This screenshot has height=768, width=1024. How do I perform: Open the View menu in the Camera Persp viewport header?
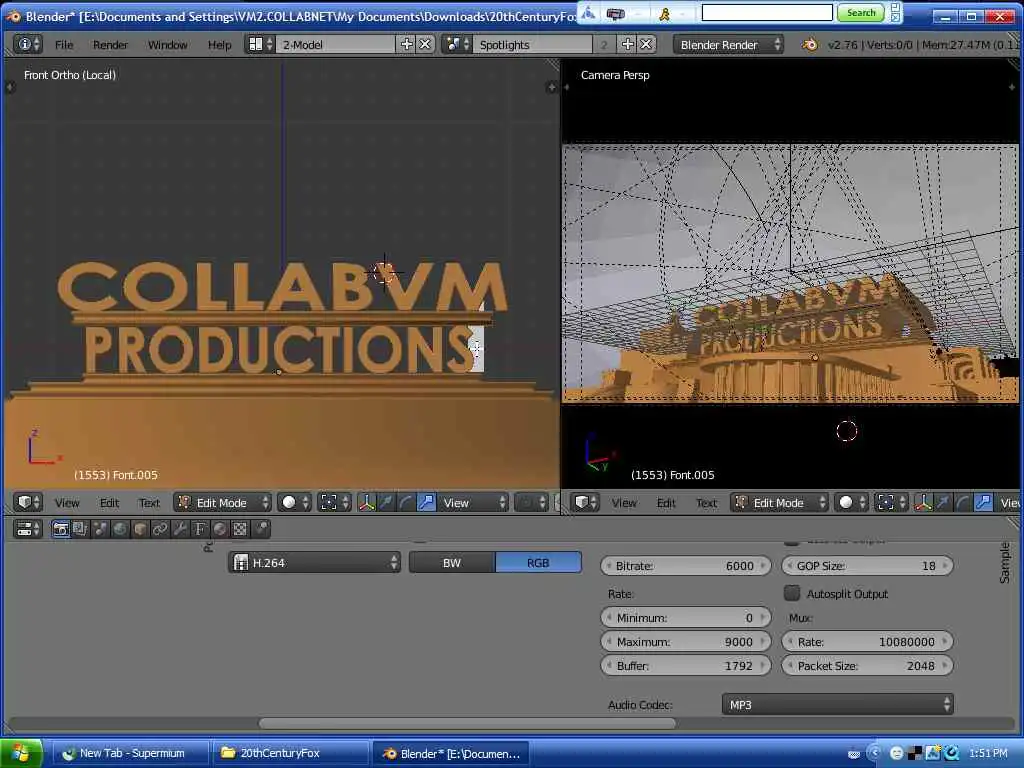[624, 503]
